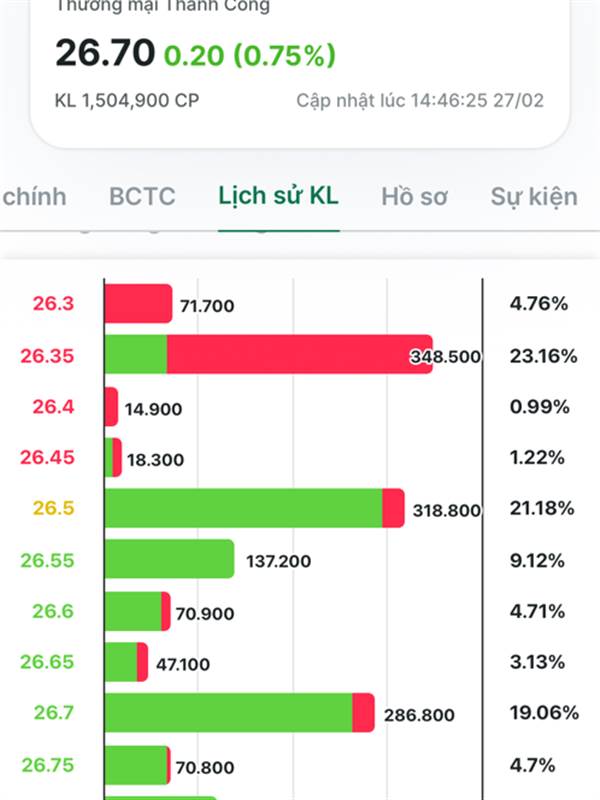Tap the 0.20 (0.75%) price change
Screen dimensions: 600x800
pyautogui.click(x=249, y=55)
